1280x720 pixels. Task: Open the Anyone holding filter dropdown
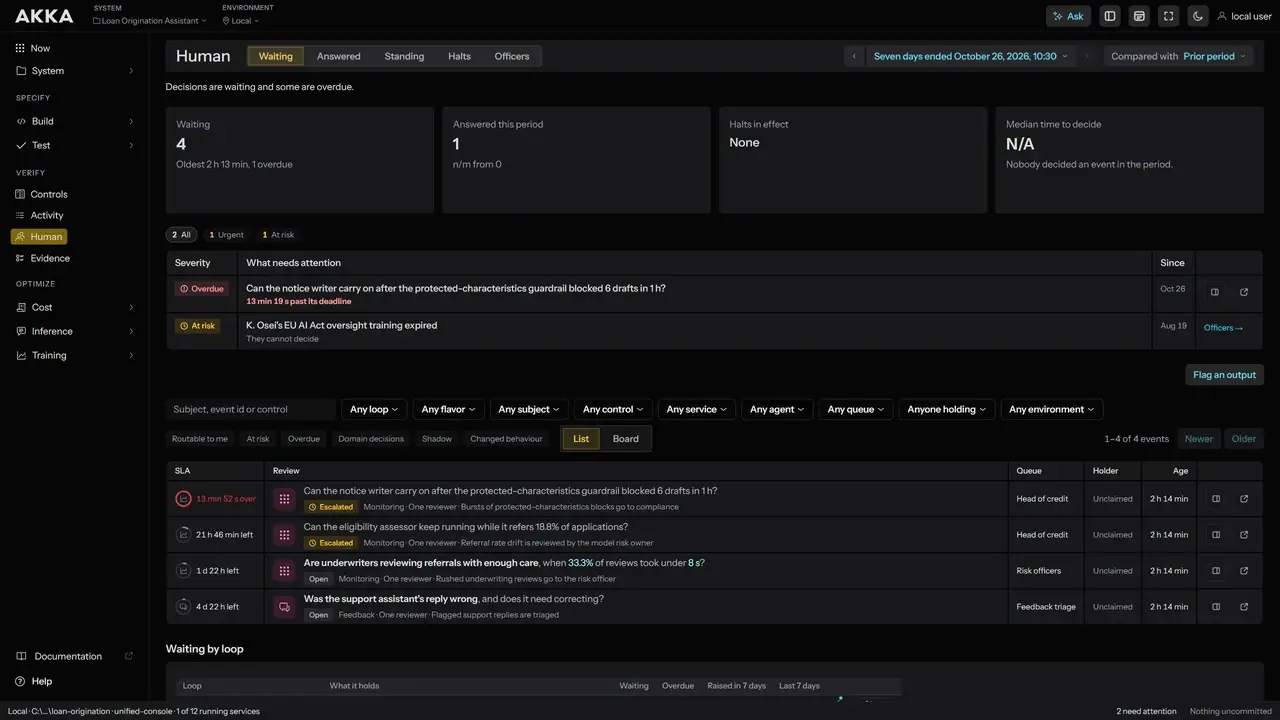(947, 409)
